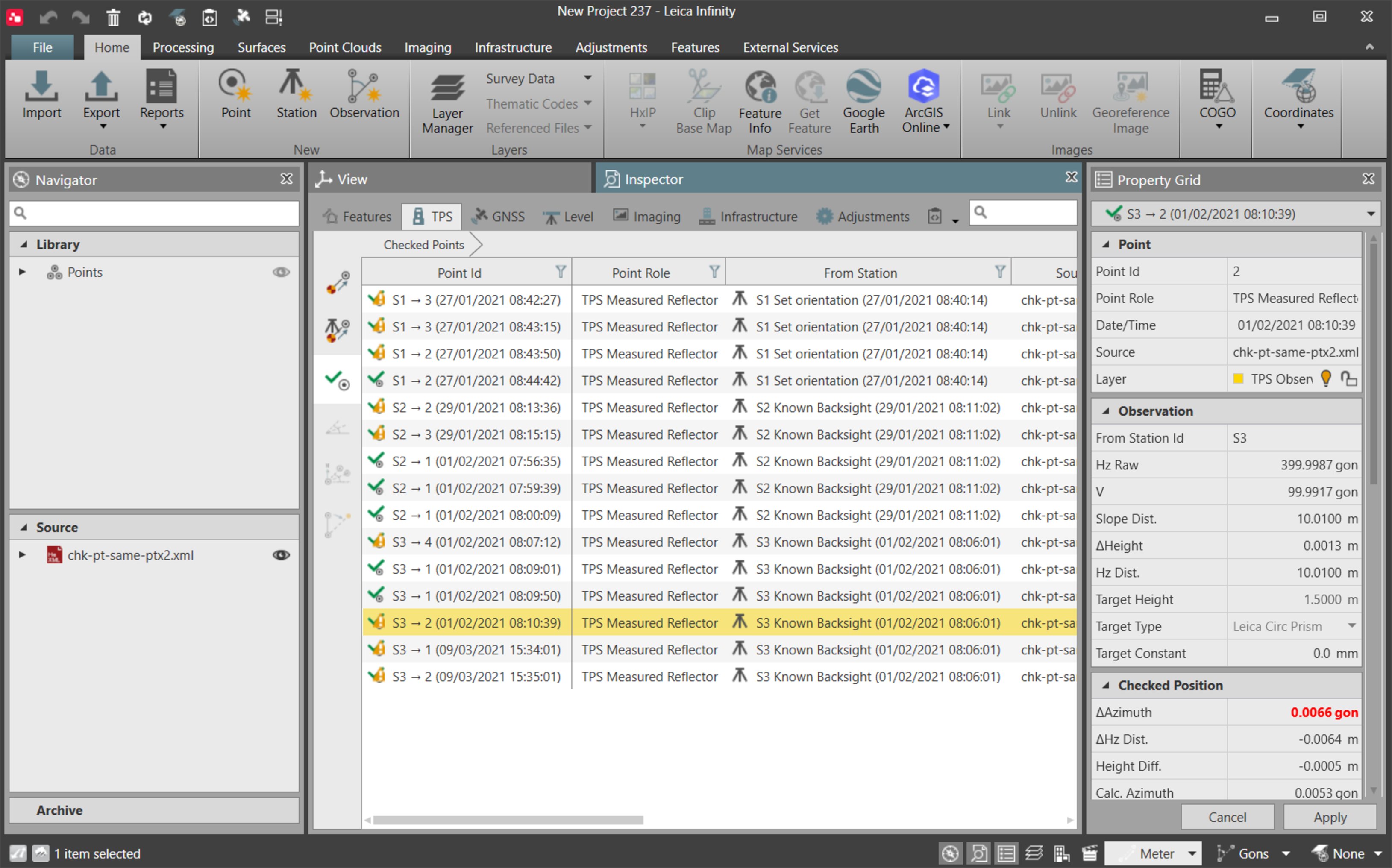Toggle visibility of chk-pt-same-ptx2.xml source
The image size is (1392, 868).
click(281, 555)
